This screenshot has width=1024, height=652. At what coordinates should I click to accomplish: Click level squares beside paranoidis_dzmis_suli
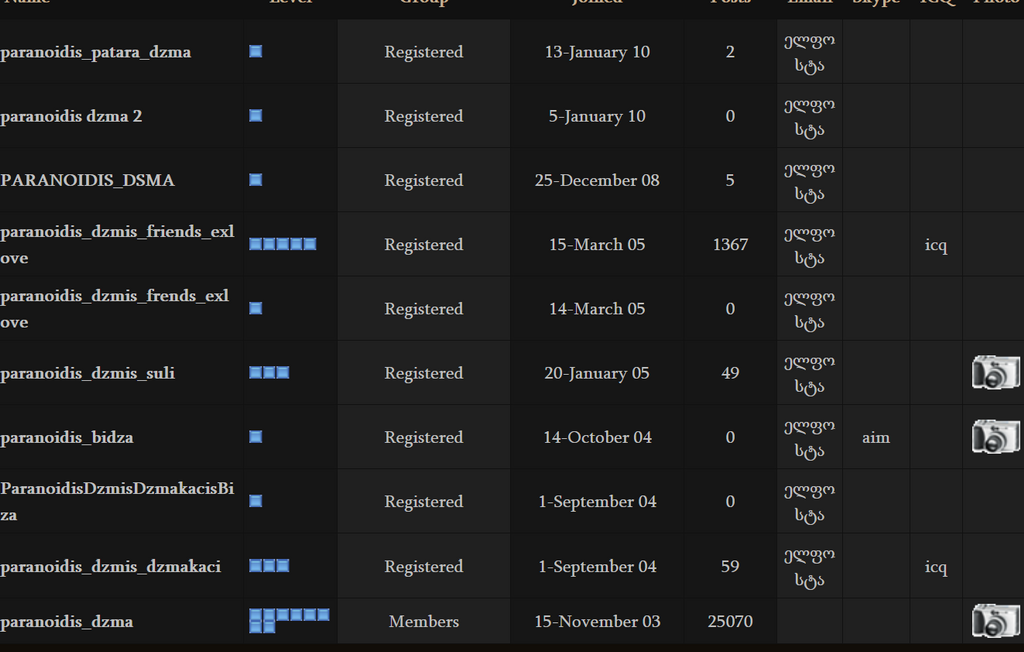pyautogui.click(x=269, y=373)
